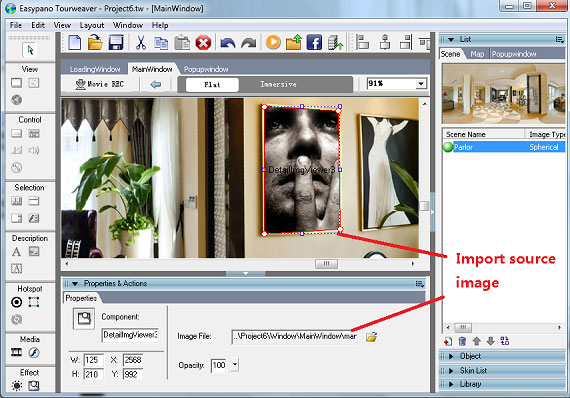
Task: Browse for image file with folder icon
Action: click(x=371, y=337)
